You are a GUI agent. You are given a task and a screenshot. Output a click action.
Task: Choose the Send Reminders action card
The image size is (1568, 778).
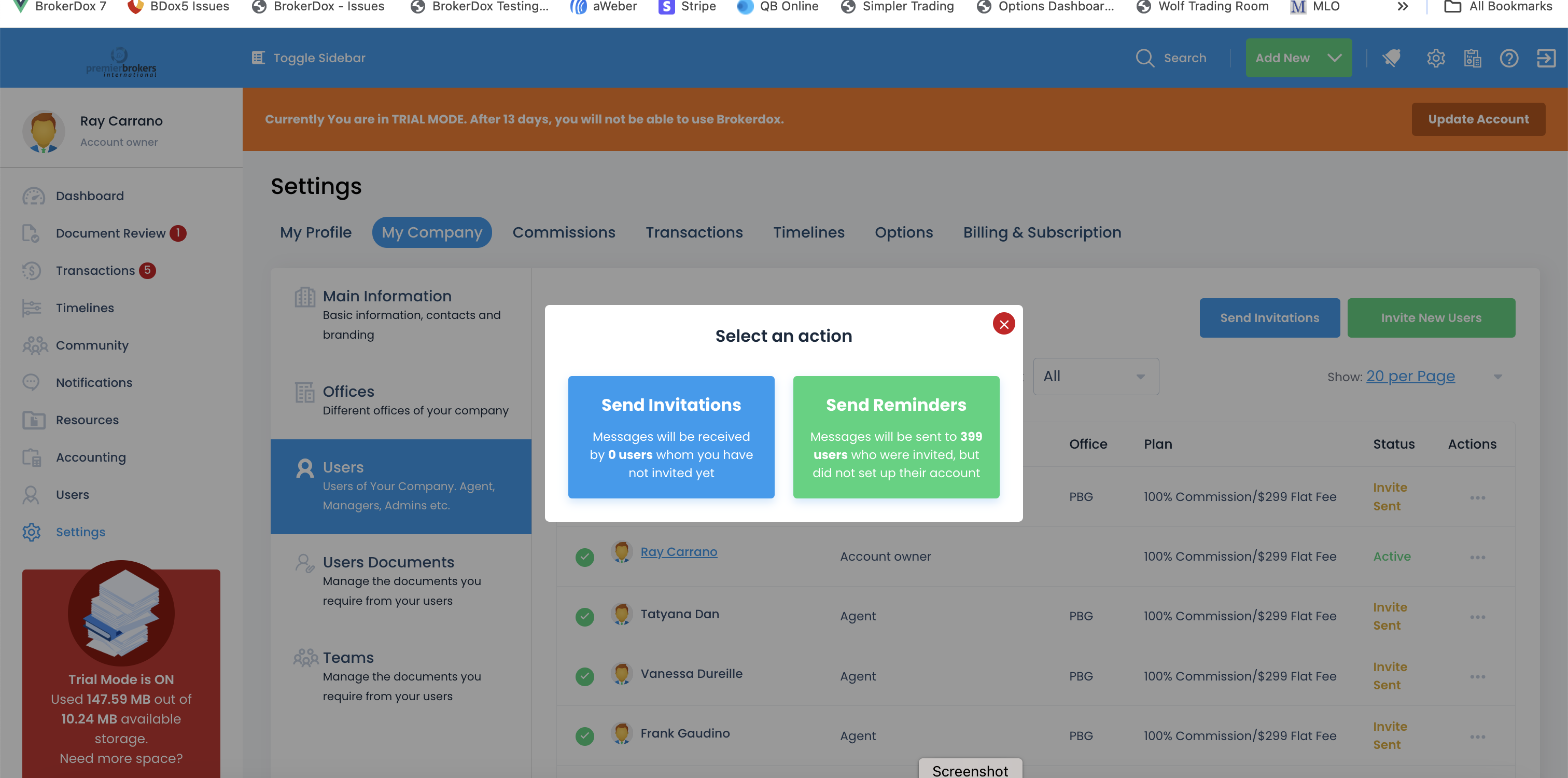[896, 437]
